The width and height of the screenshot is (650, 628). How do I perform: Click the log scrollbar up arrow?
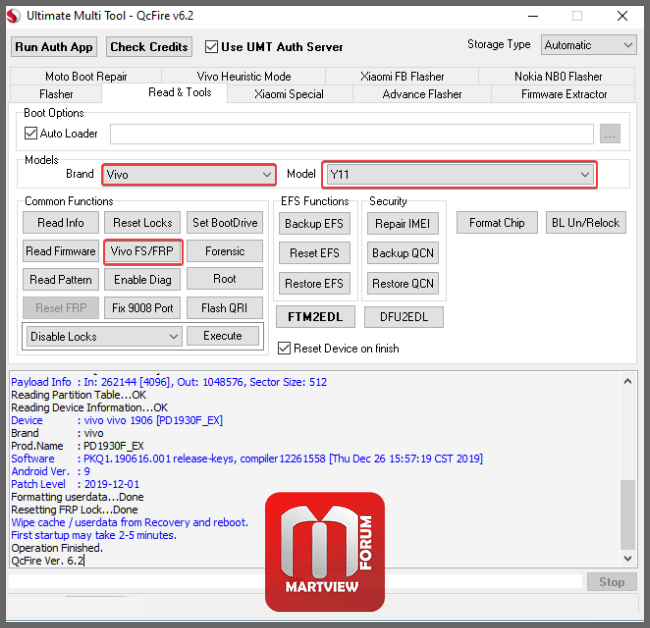[x=628, y=381]
